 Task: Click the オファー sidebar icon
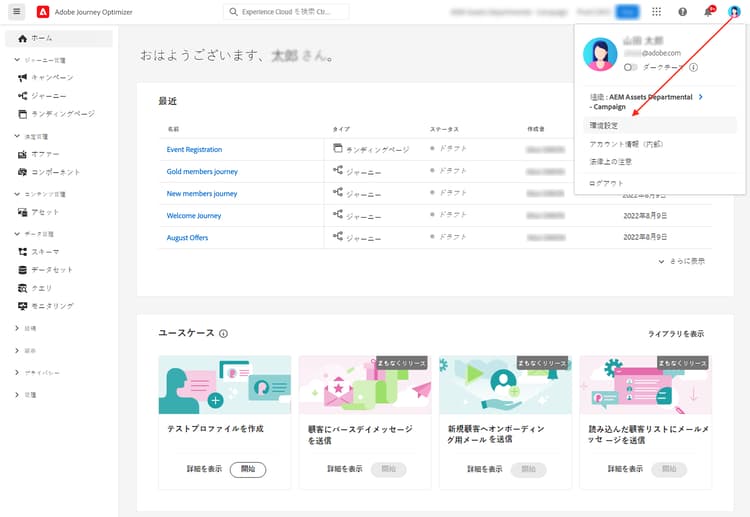click(x=22, y=154)
